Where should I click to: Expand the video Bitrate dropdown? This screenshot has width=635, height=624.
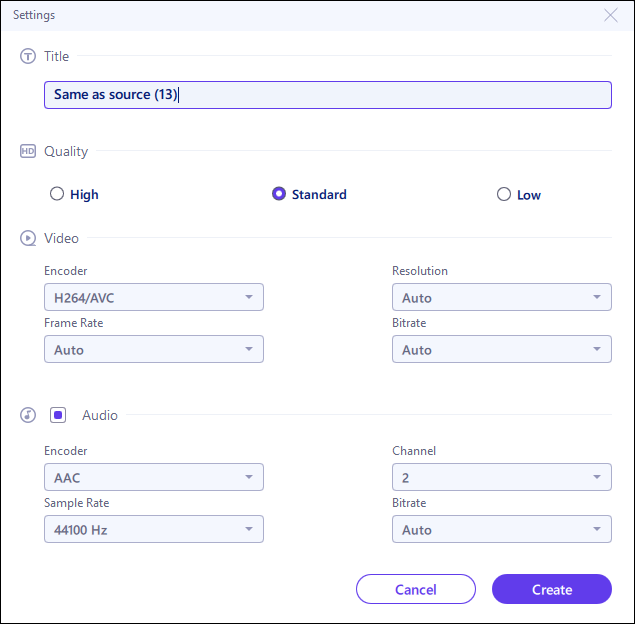click(501, 349)
